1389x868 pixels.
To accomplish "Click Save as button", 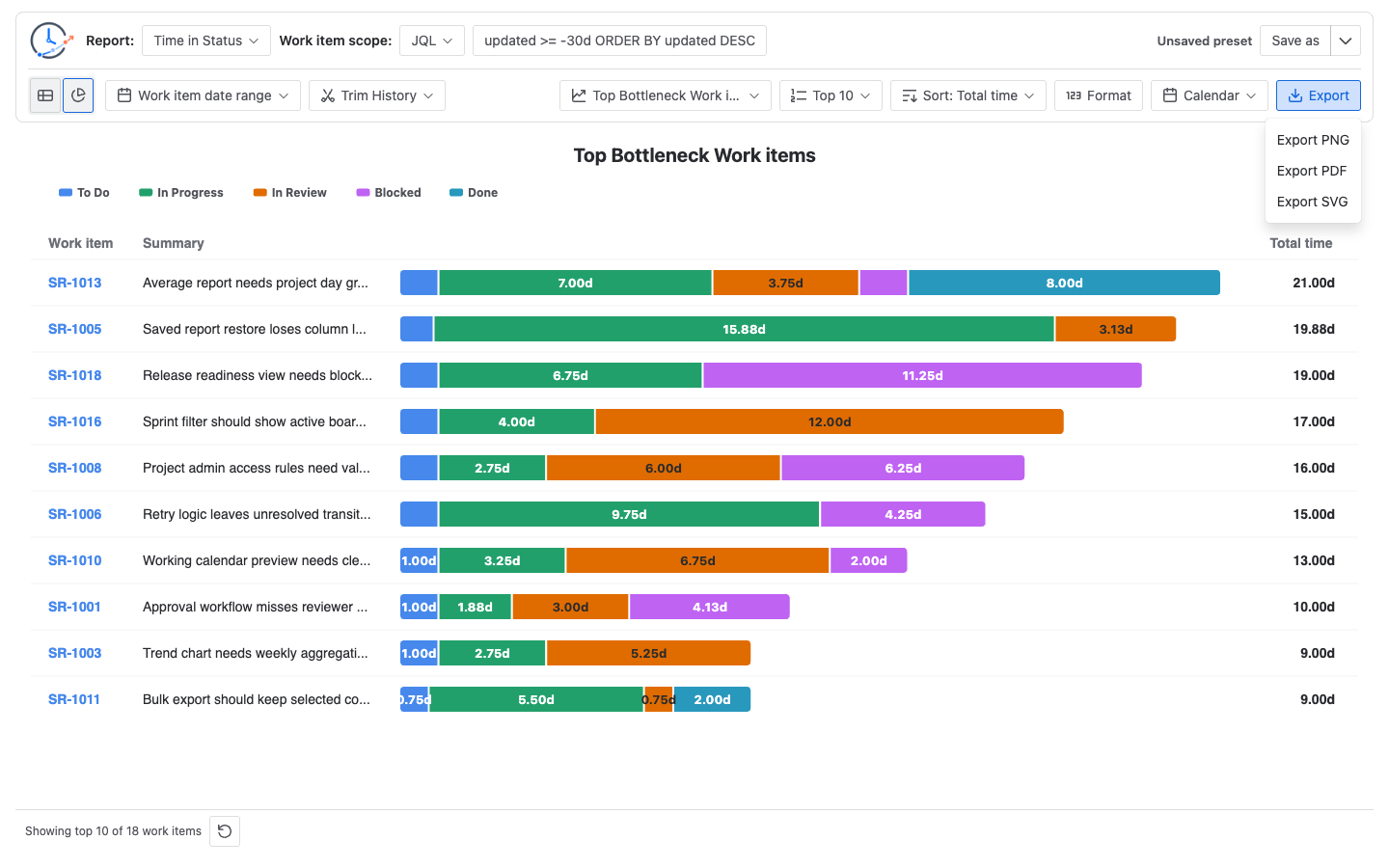I will click(1295, 41).
